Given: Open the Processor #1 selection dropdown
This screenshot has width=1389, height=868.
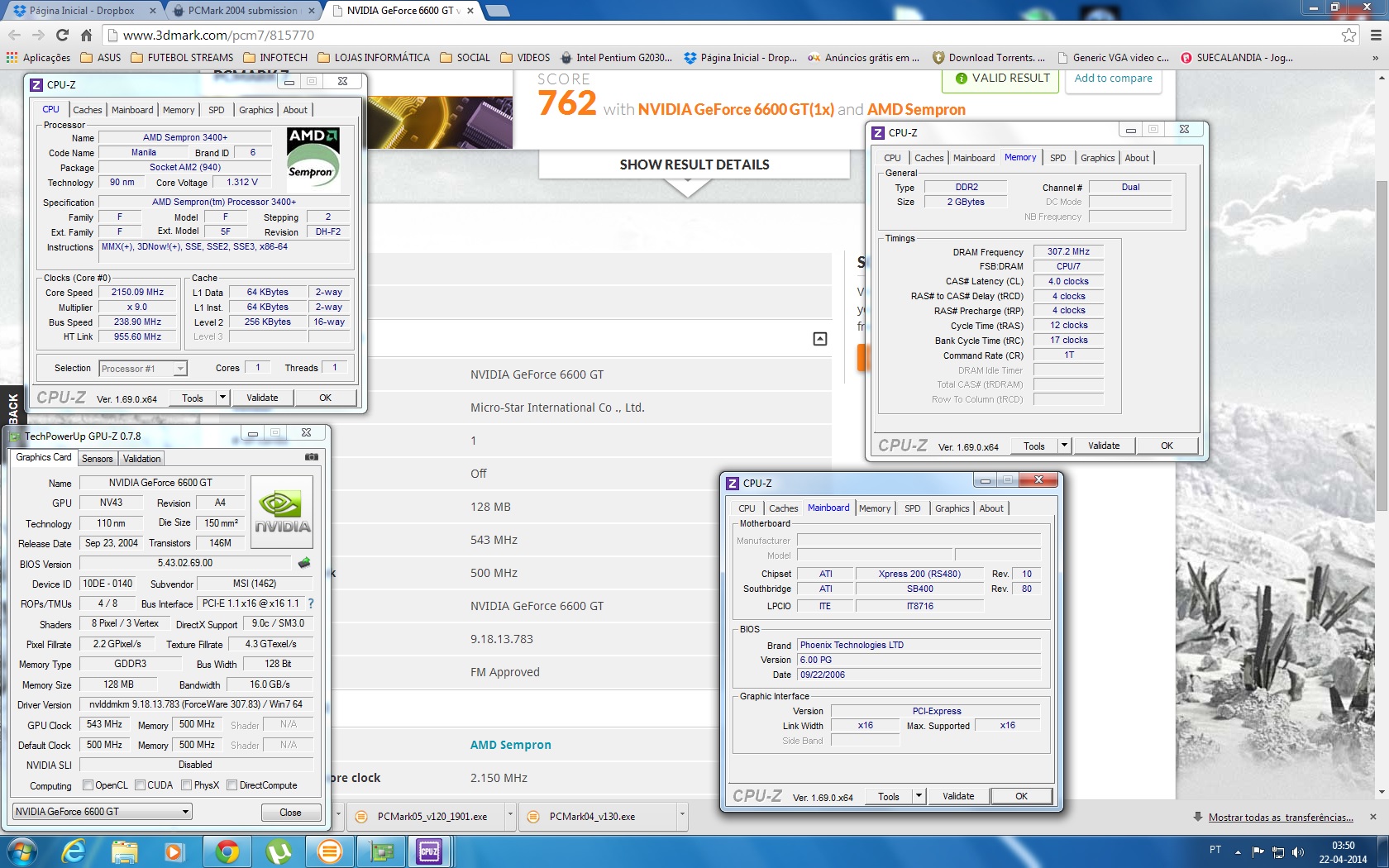Looking at the screenshot, I should [143, 369].
